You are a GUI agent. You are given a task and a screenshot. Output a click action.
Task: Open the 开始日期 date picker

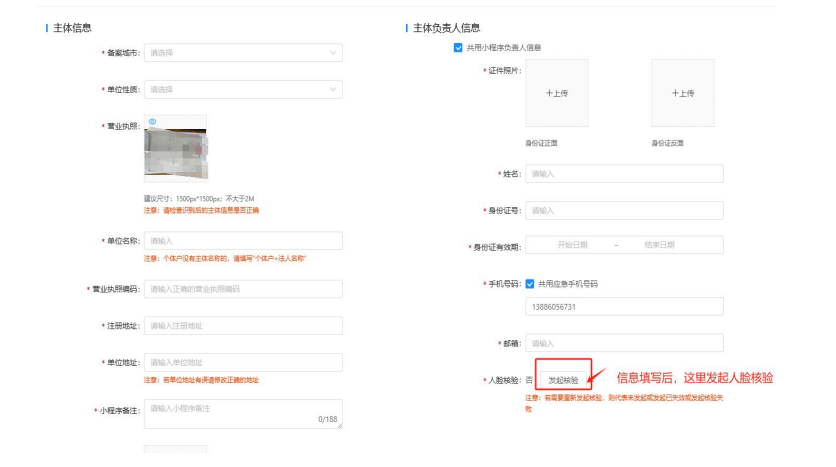click(x=572, y=245)
